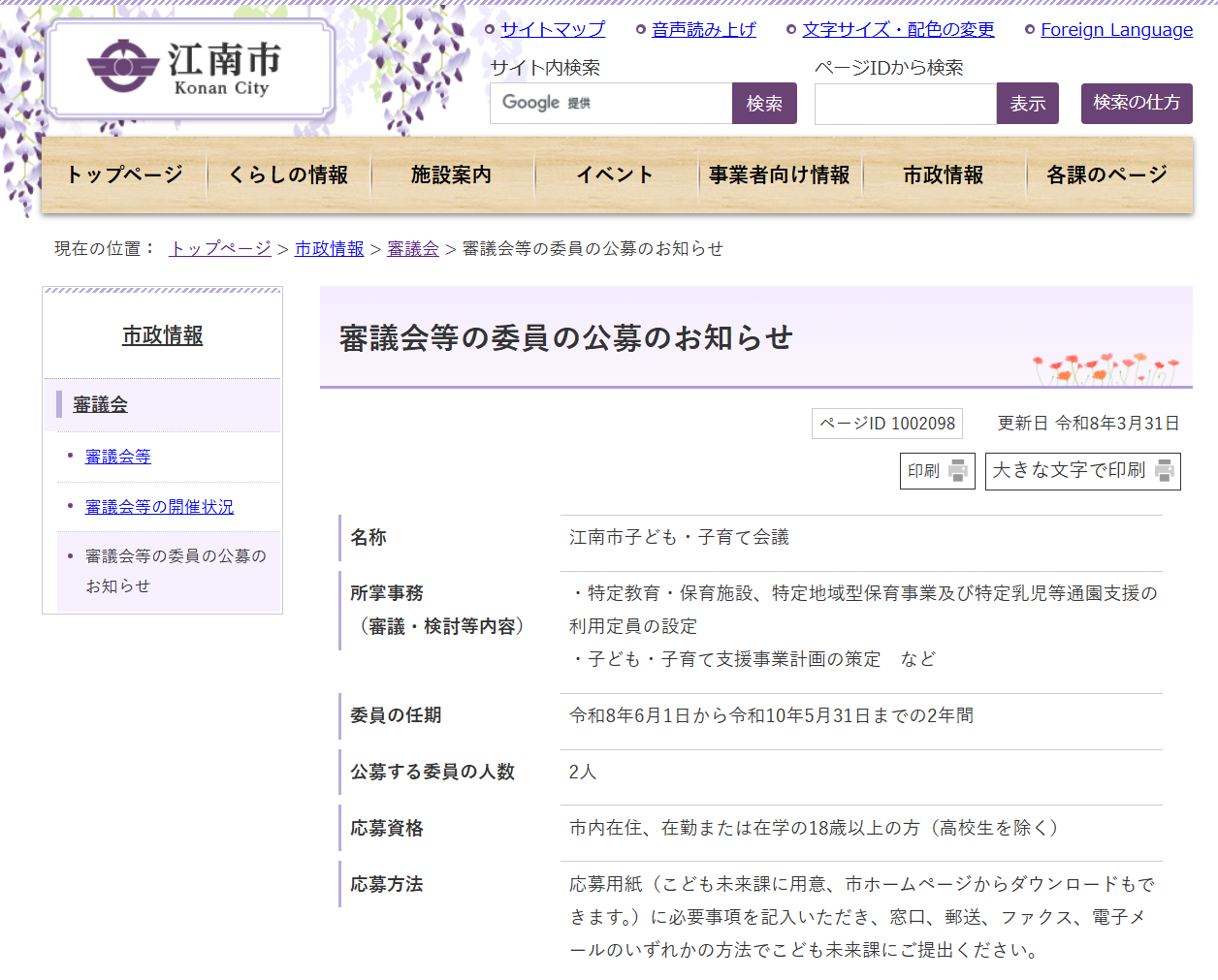Open the サイトマップ link
Image resolution: width=1218 pixels, height=980 pixels.
pos(552,30)
